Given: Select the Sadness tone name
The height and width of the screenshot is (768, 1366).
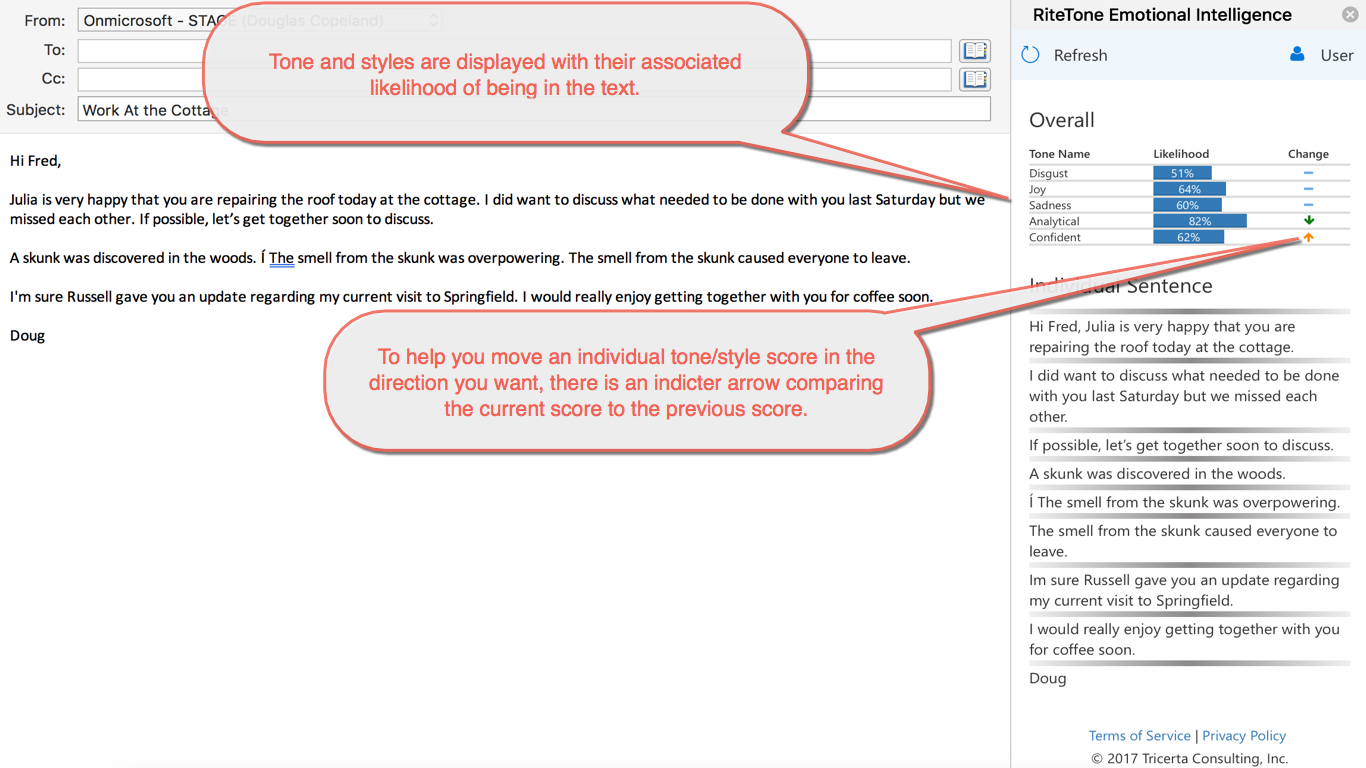Looking at the screenshot, I should tap(1050, 205).
